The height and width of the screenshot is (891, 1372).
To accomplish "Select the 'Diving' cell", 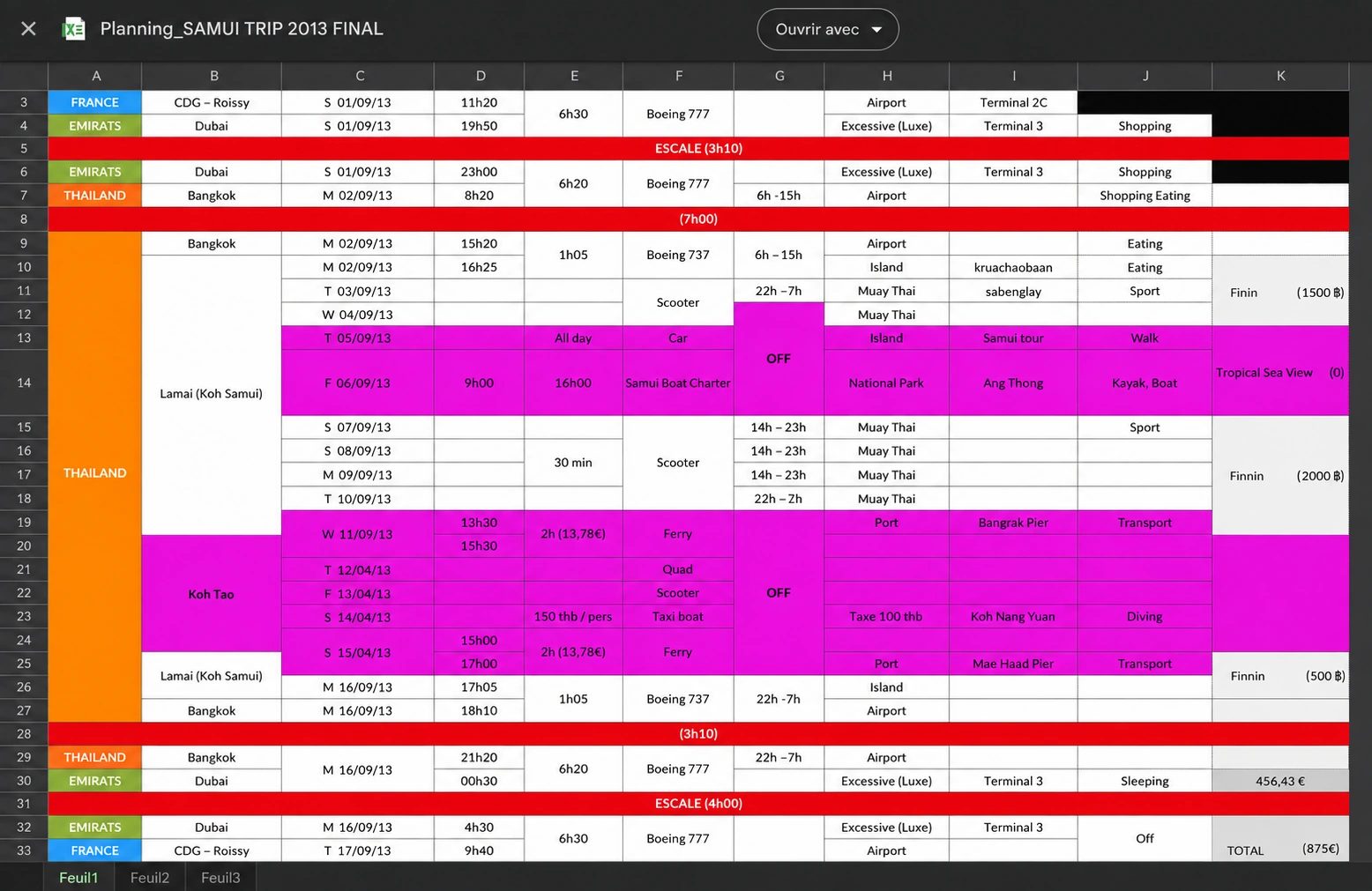I will (x=1145, y=616).
